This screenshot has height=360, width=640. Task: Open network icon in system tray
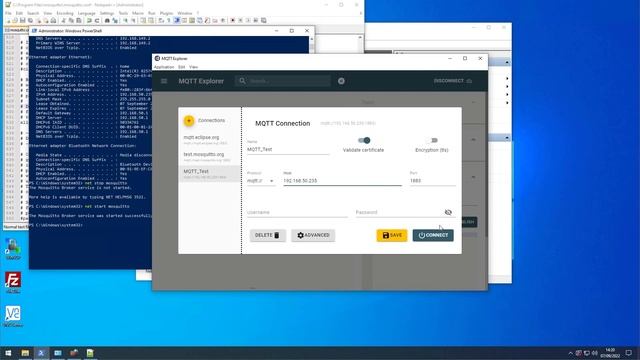tap(587, 353)
